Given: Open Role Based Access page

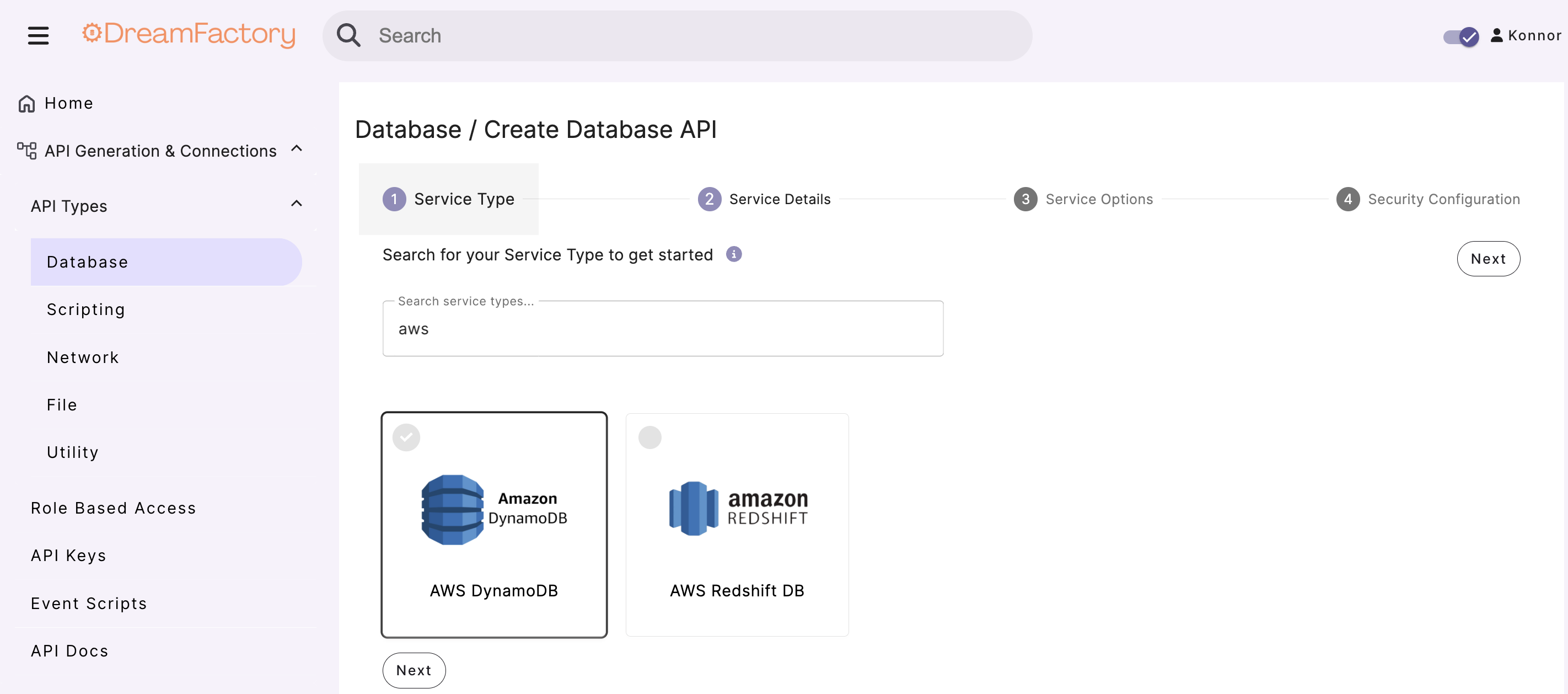Looking at the screenshot, I should [x=113, y=508].
